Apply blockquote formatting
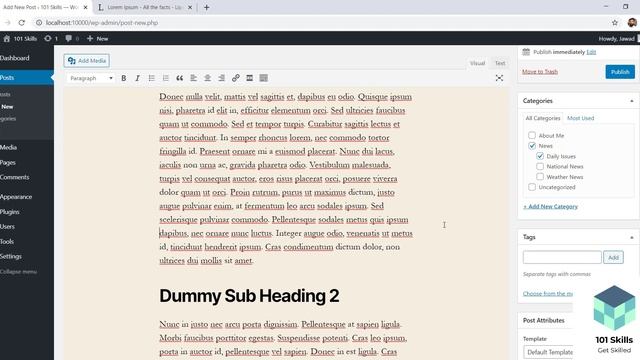Viewport: 640px width, 360px height. [180, 78]
